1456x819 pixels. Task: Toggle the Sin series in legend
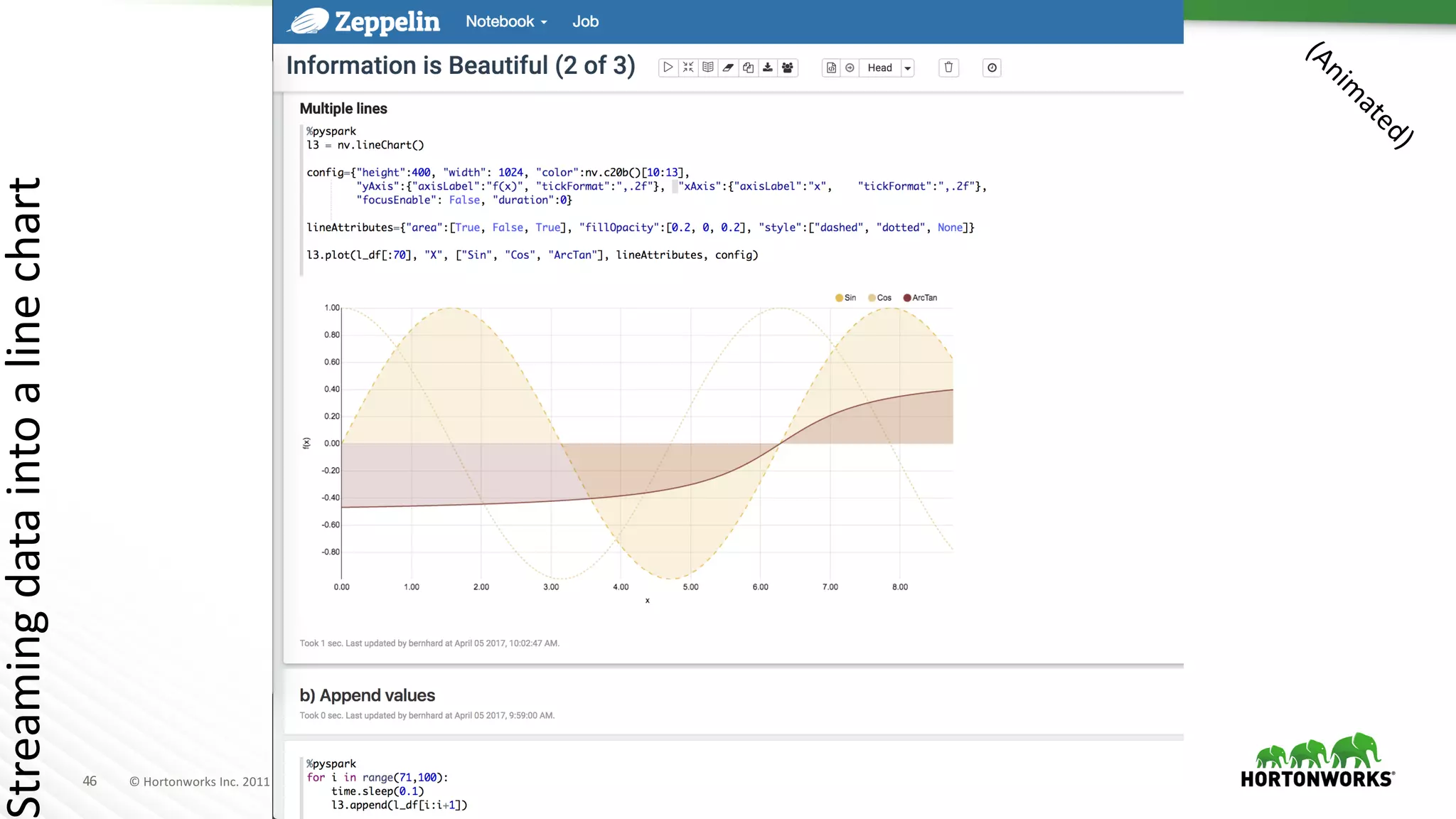pos(845,298)
